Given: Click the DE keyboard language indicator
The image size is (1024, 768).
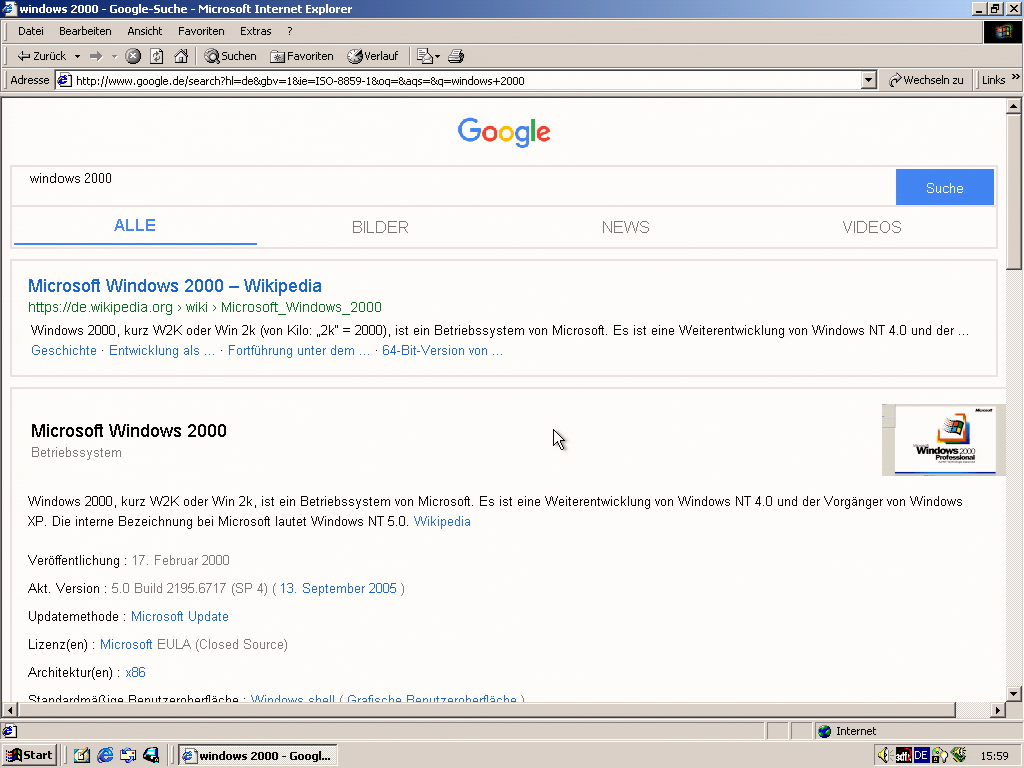Looking at the screenshot, I should (x=921, y=756).
